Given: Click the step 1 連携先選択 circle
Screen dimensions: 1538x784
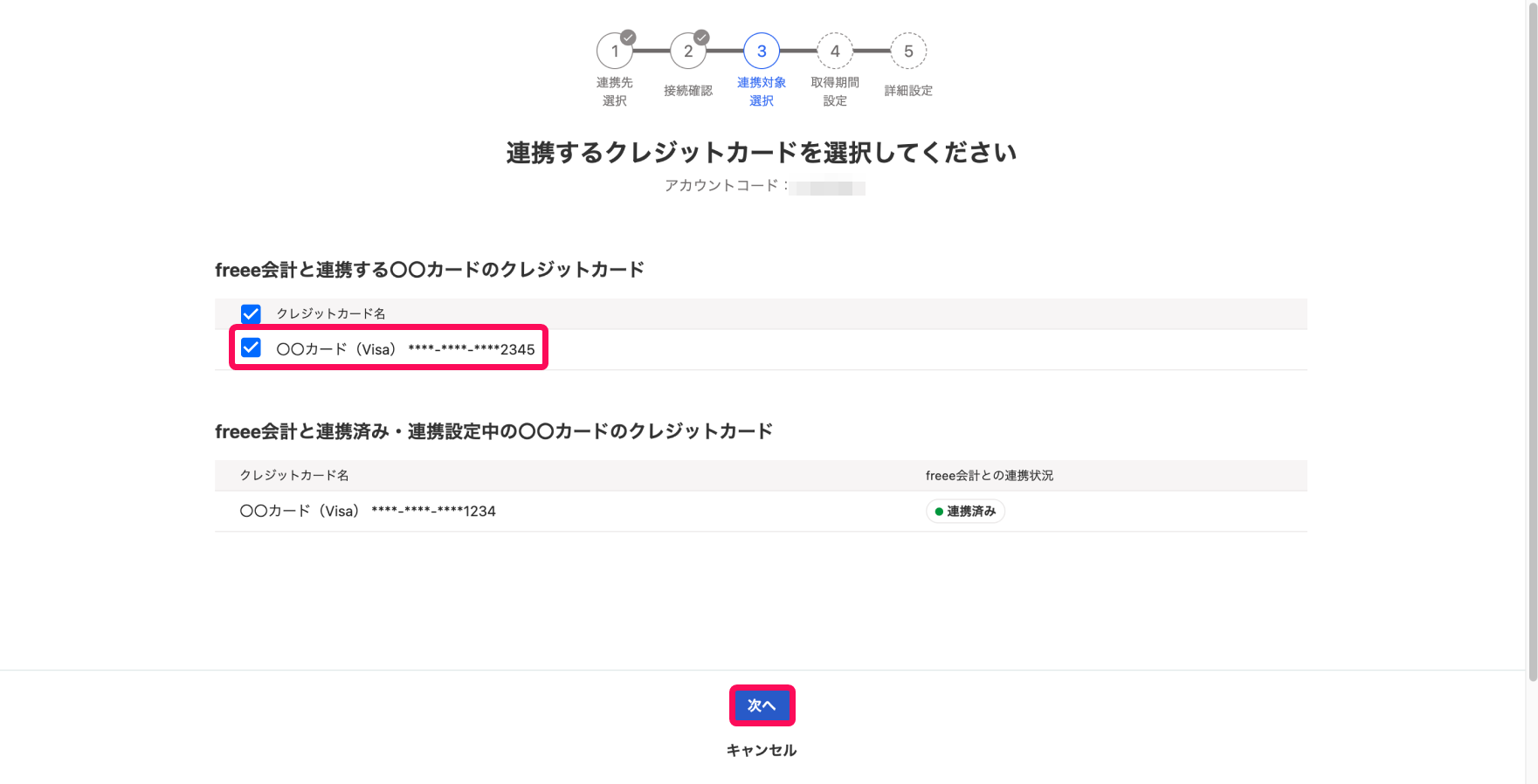Looking at the screenshot, I should tap(616, 51).
